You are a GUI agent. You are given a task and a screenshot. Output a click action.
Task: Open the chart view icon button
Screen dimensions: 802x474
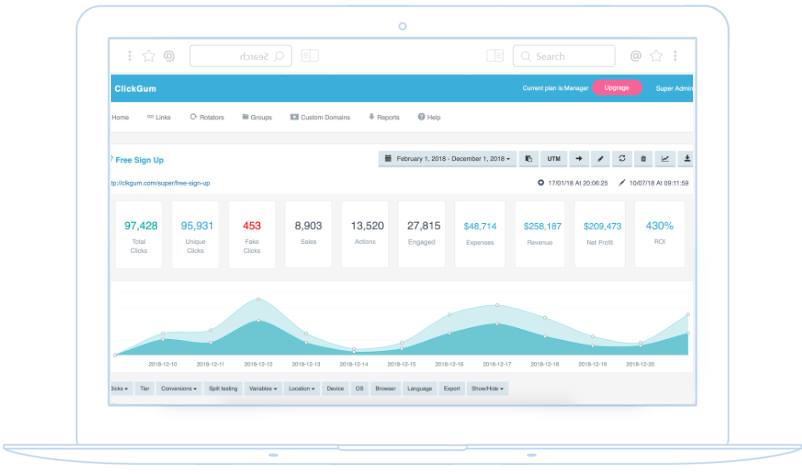(664, 159)
